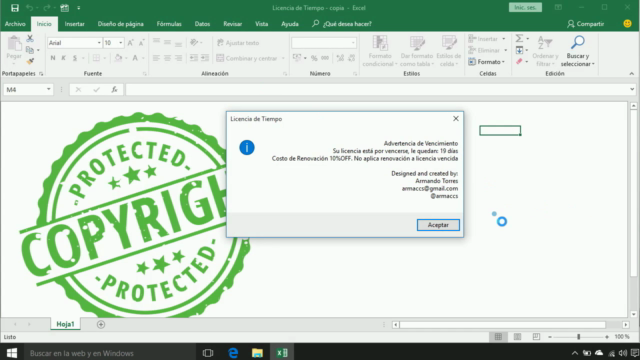Open Ordenar y filtrar menu

(x=545, y=51)
